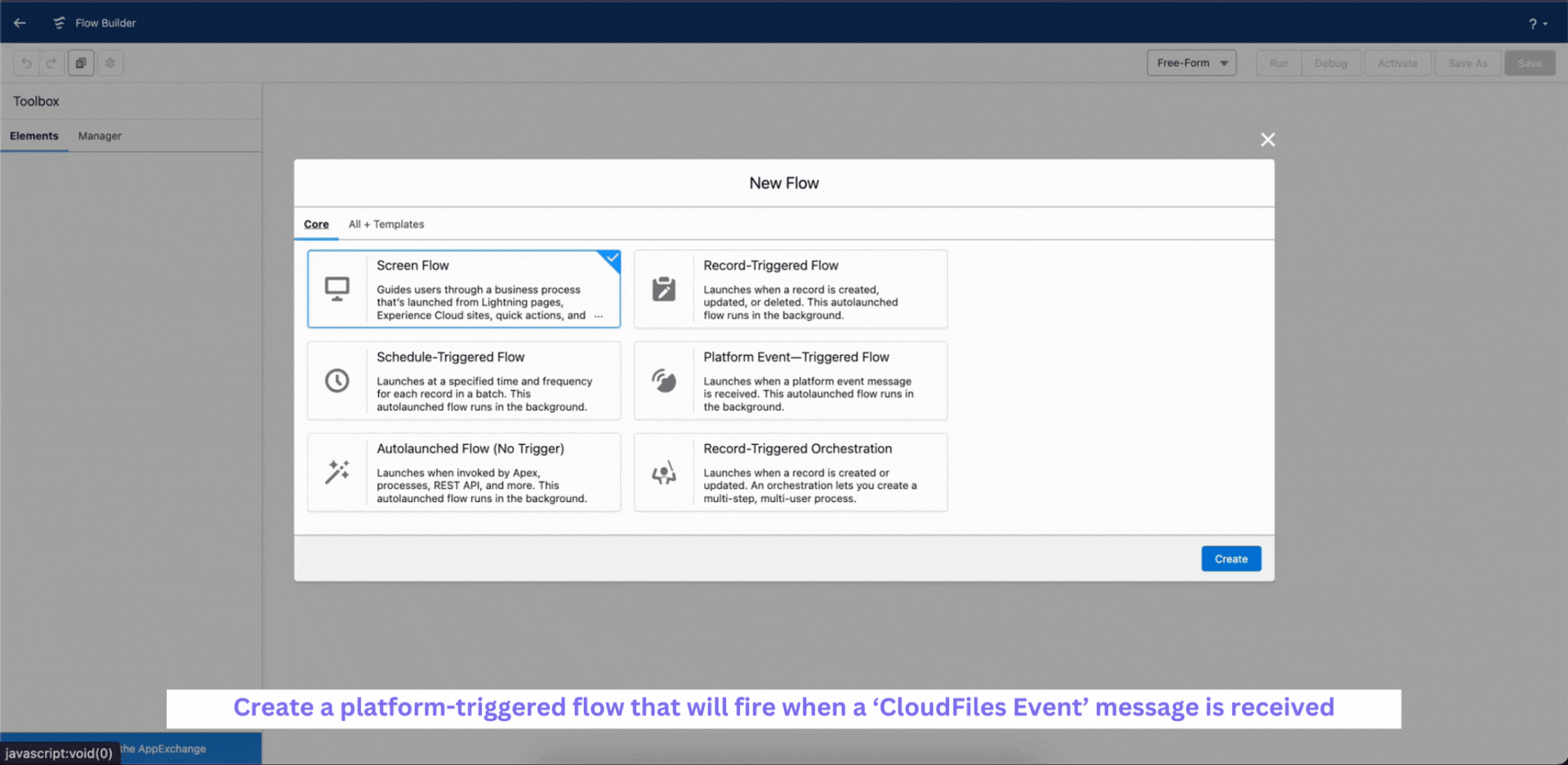The height and width of the screenshot is (765, 1568).
Task: Click the Autolaunched Flow magic wand icon
Action: pos(337,472)
